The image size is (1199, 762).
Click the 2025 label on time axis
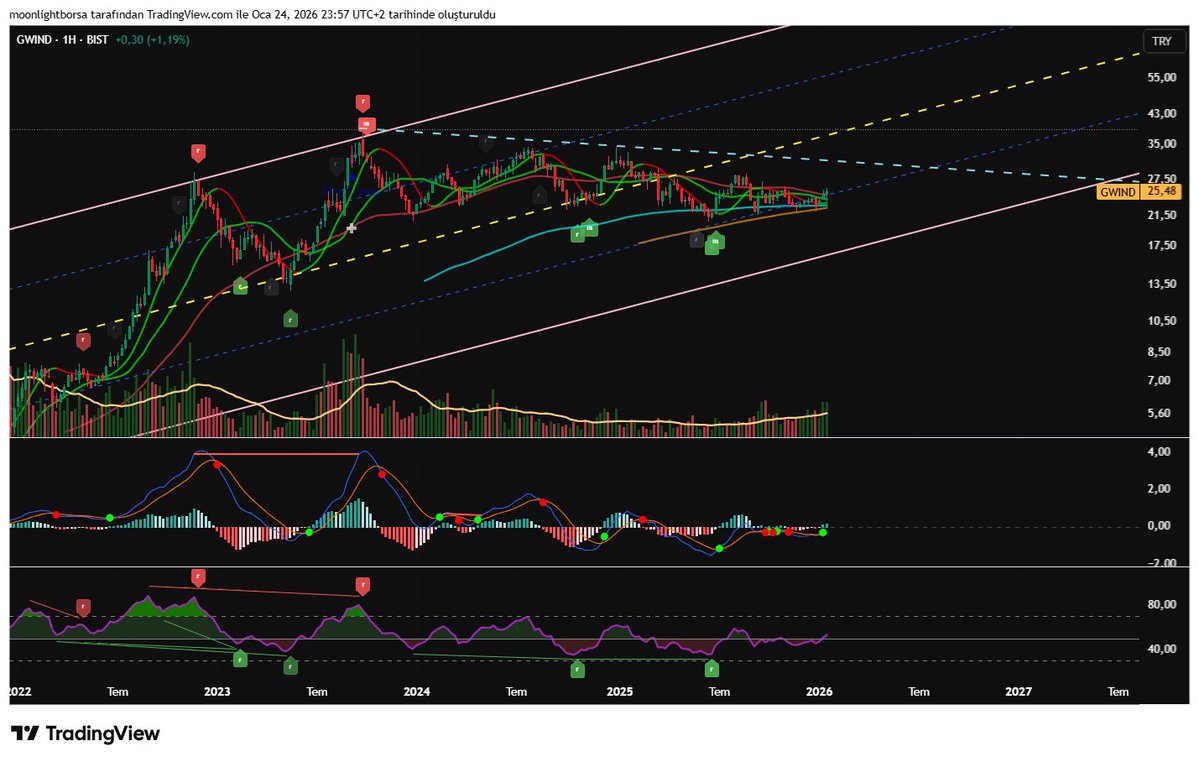[619, 692]
